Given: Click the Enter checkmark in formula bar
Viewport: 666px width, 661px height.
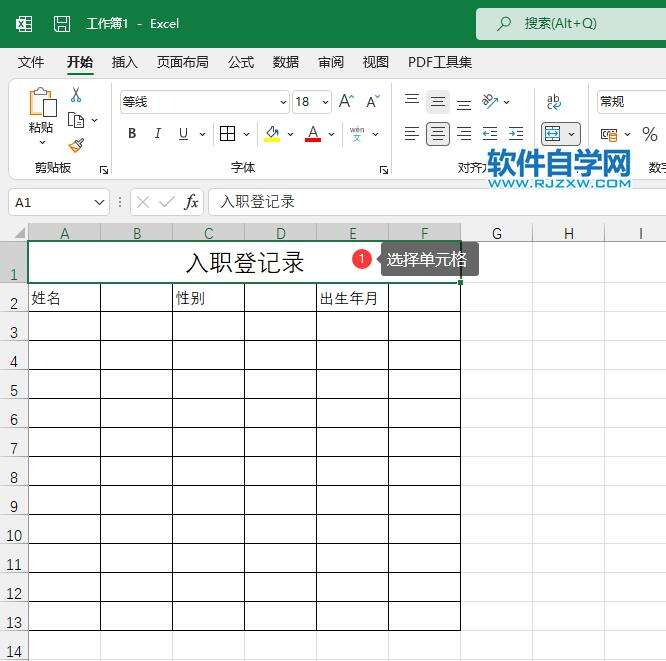Looking at the screenshot, I should tap(166, 202).
